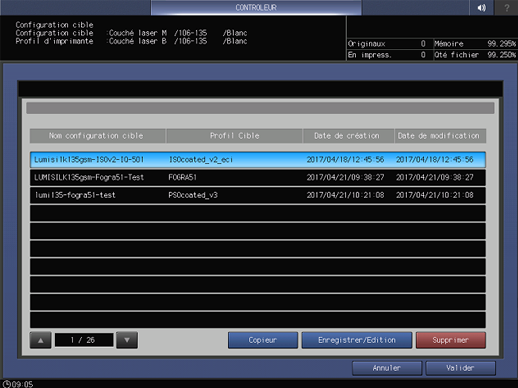Click the Date de création column header

(348, 136)
